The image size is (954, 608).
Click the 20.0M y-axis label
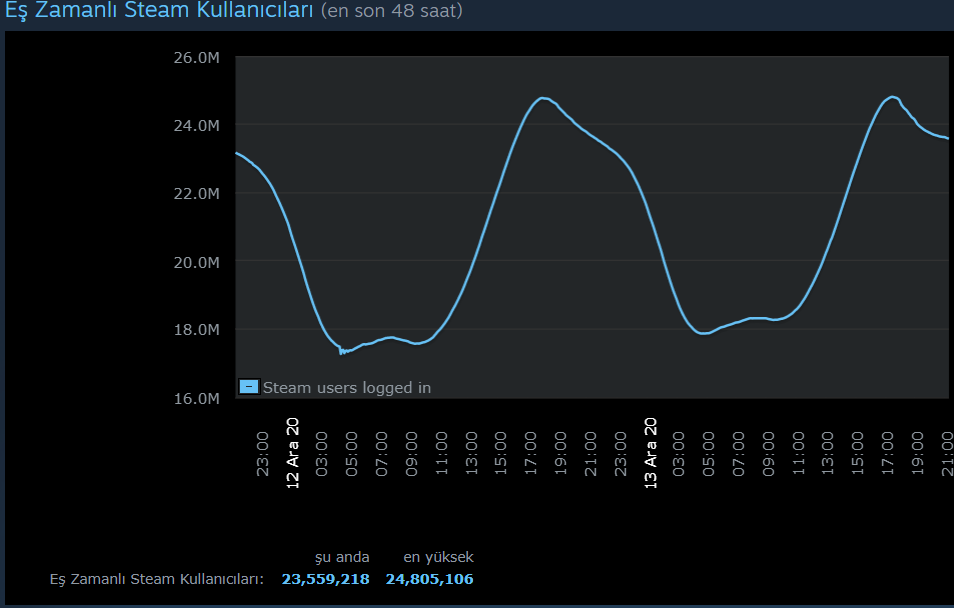pyautogui.click(x=196, y=262)
